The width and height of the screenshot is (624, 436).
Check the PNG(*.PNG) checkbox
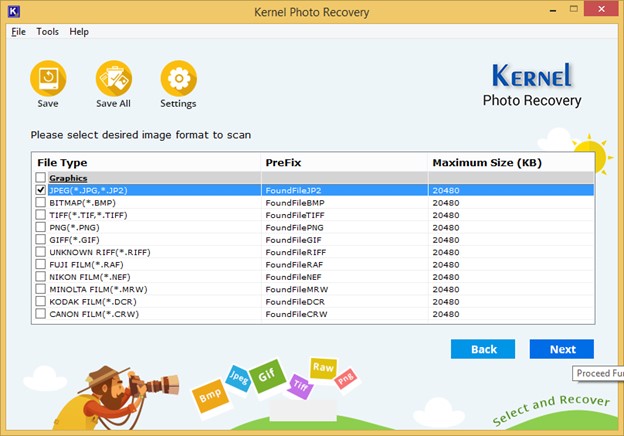pyautogui.click(x=41, y=227)
